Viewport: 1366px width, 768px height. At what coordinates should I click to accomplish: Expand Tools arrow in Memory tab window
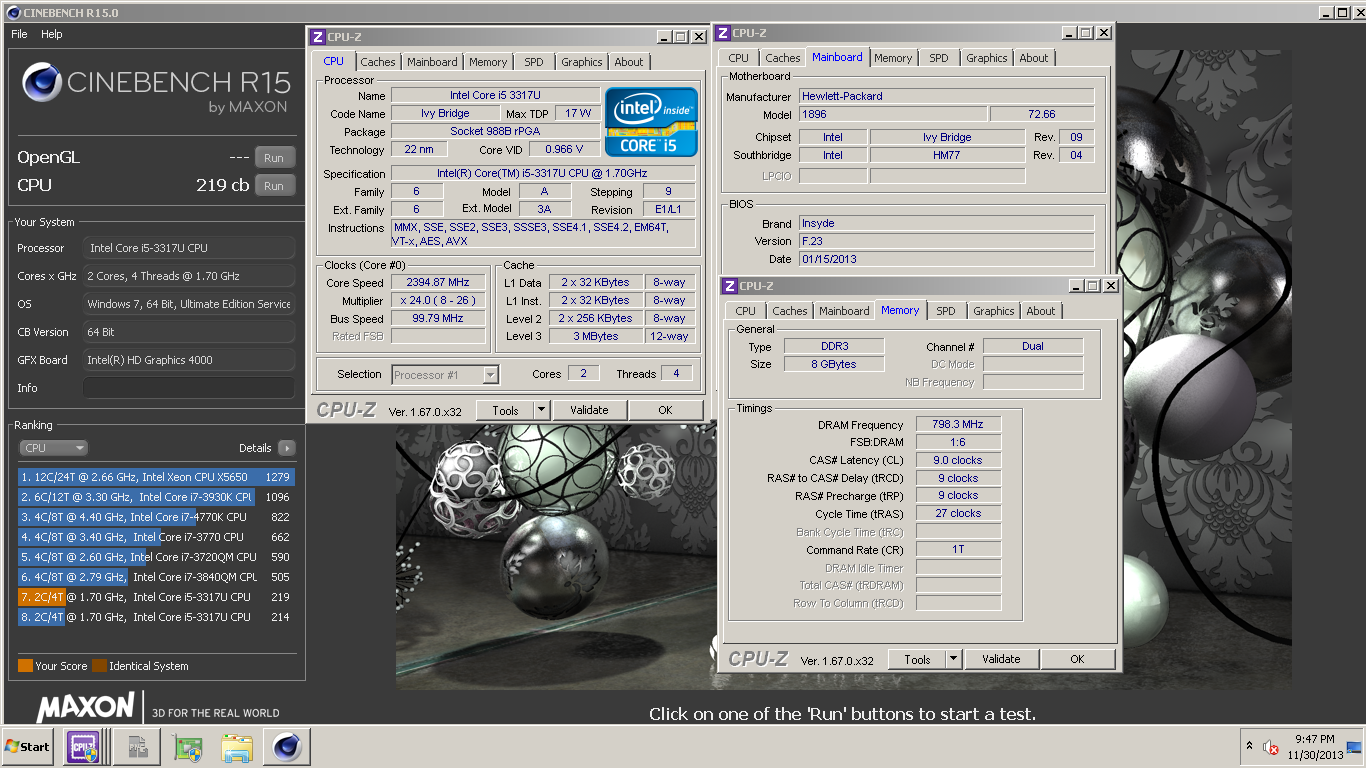(953, 660)
